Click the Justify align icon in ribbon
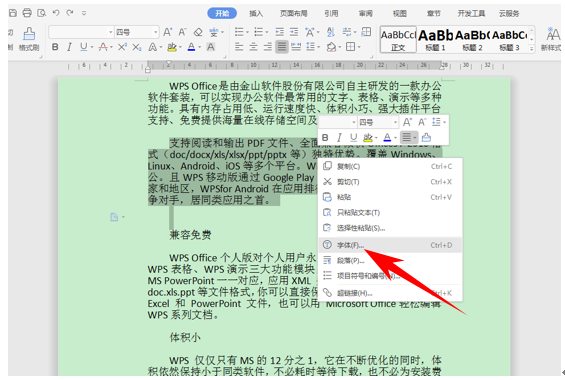The image size is (565, 380). click(x=282, y=47)
